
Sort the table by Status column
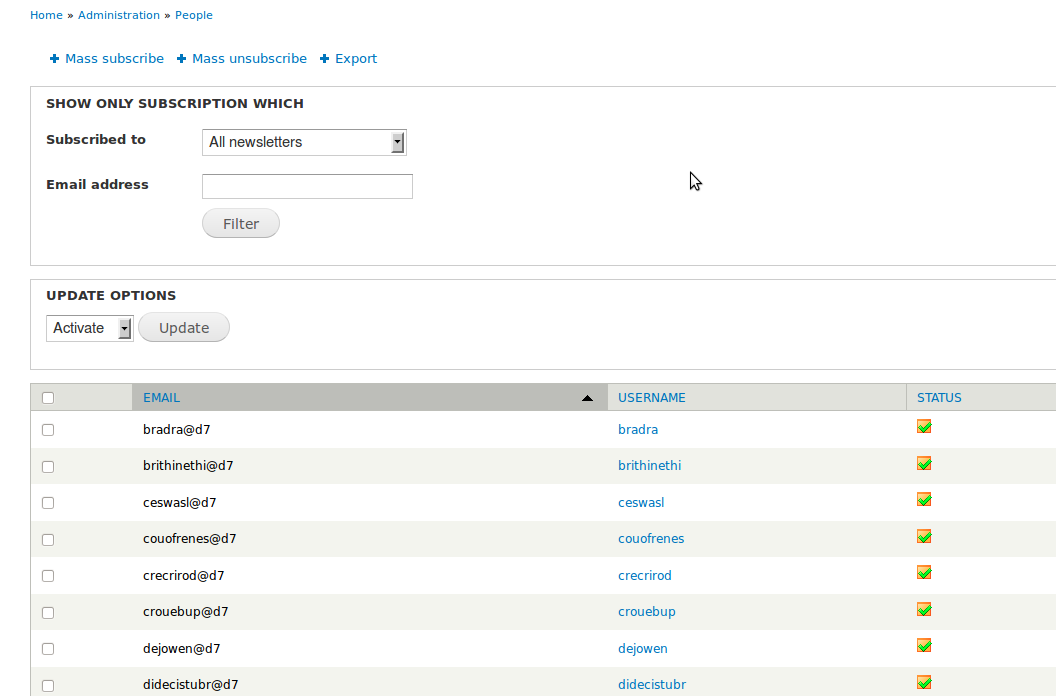pyautogui.click(x=939, y=398)
